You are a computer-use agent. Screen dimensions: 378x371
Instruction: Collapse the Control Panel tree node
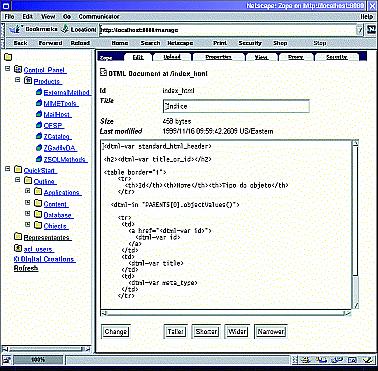pos(8,68)
